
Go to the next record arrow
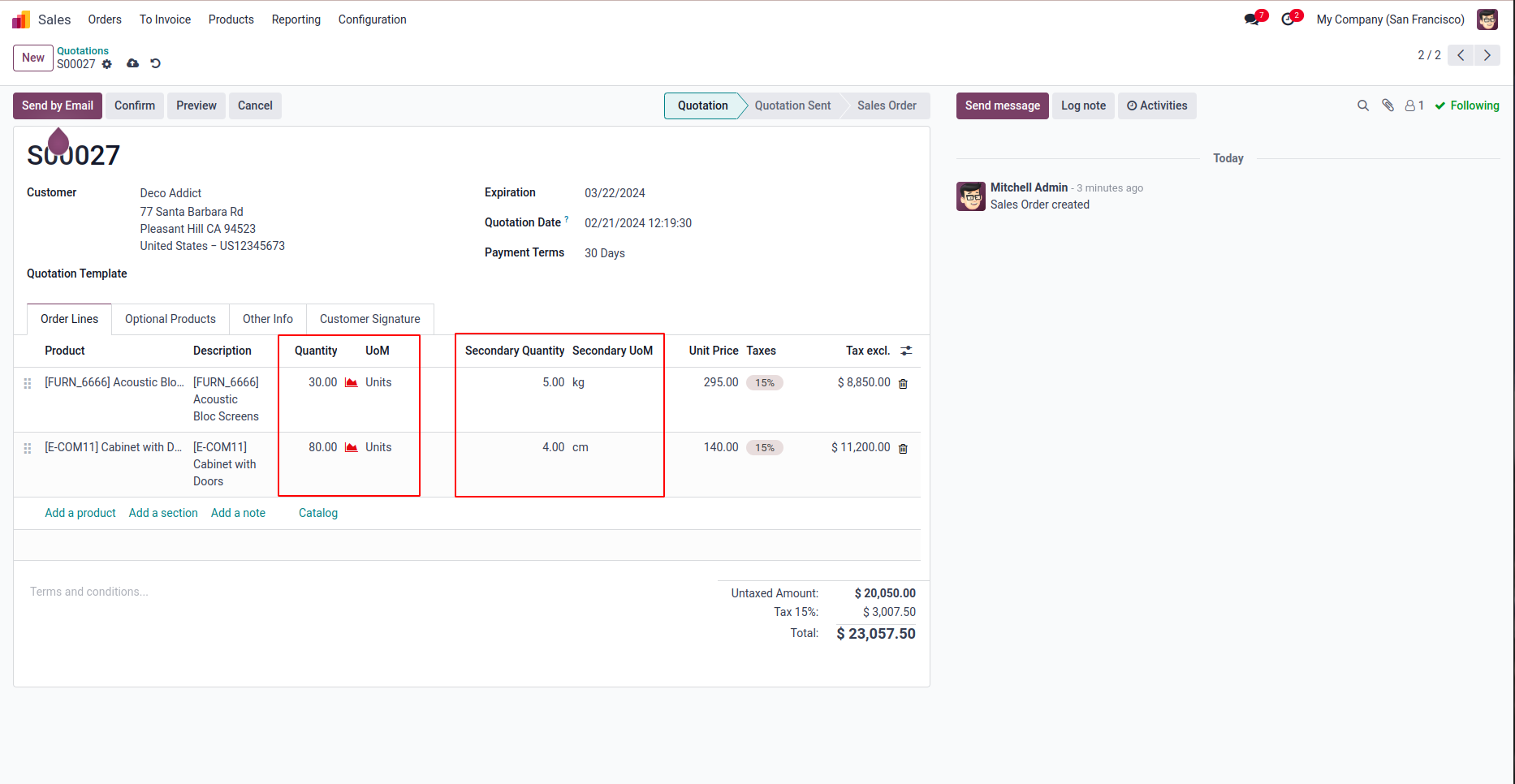click(x=1487, y=55)
